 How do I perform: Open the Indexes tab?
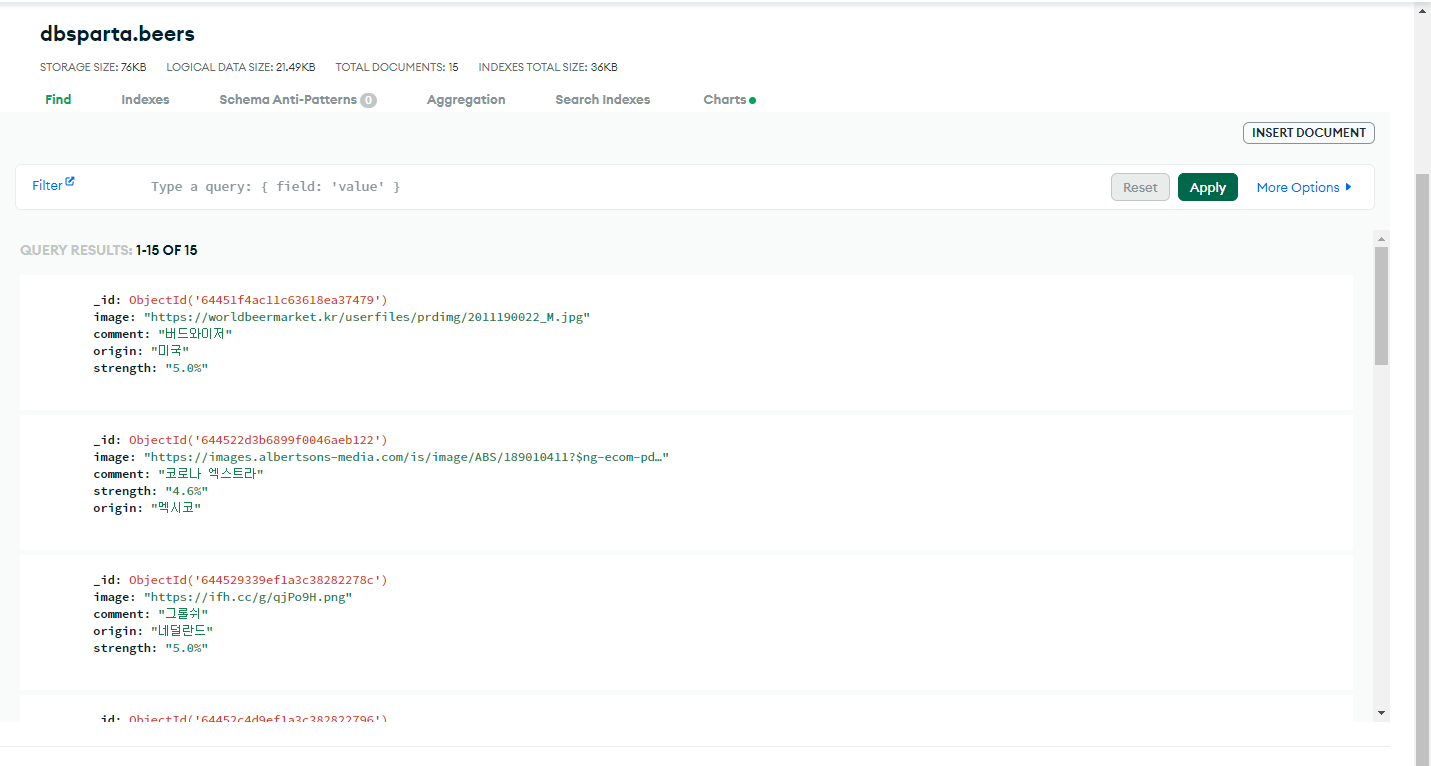[x=145, y=99]
